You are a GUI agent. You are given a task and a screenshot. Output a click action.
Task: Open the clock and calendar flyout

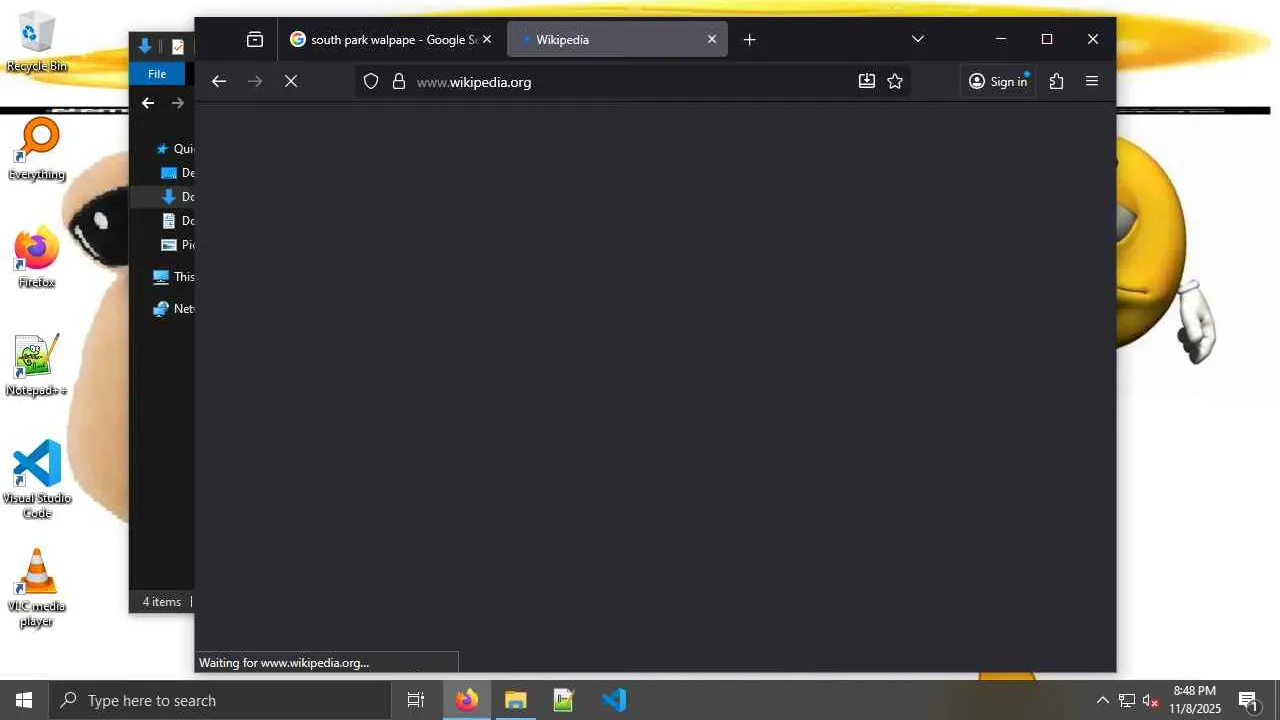point(1195,700)
